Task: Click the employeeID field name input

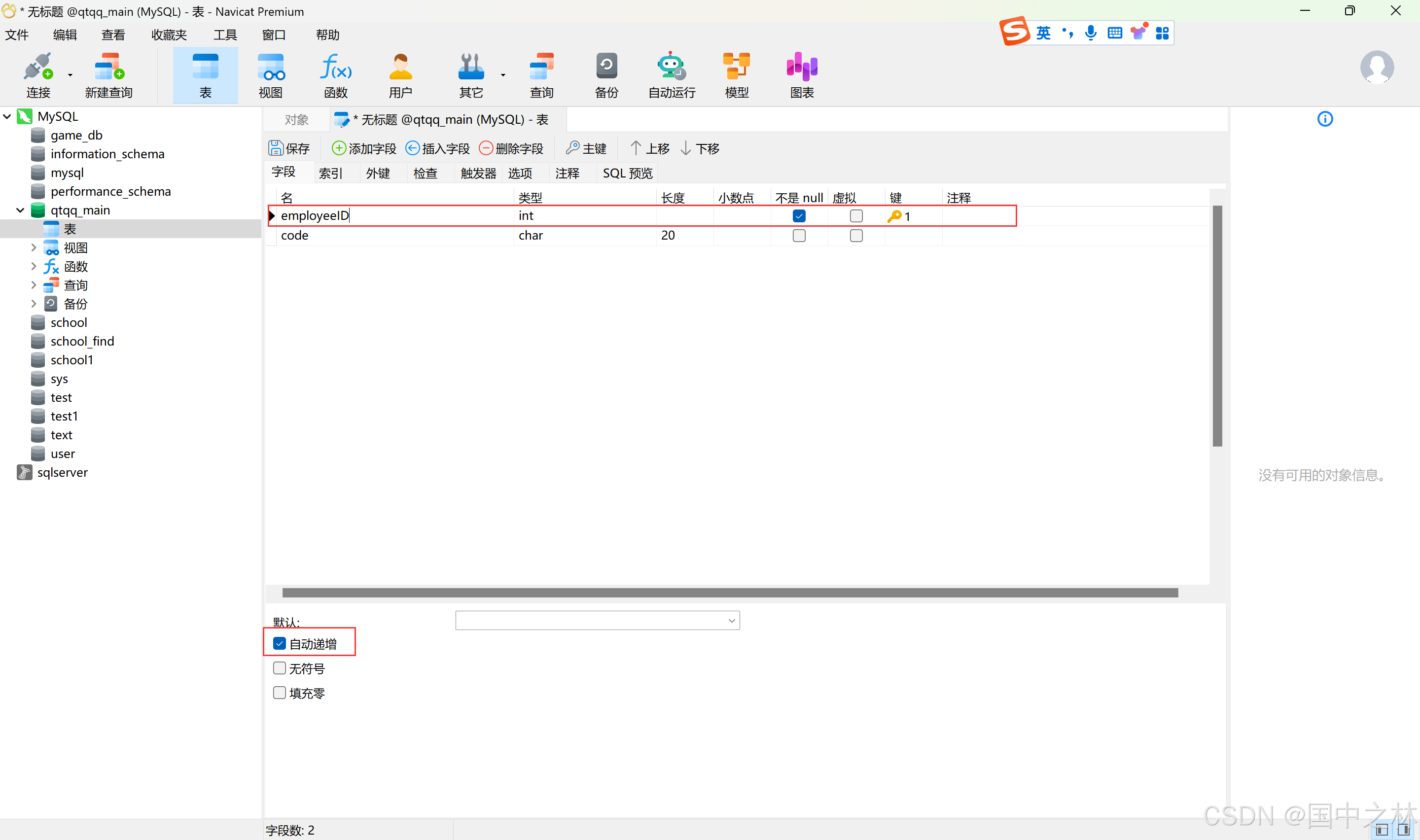Action: (314, 215)
